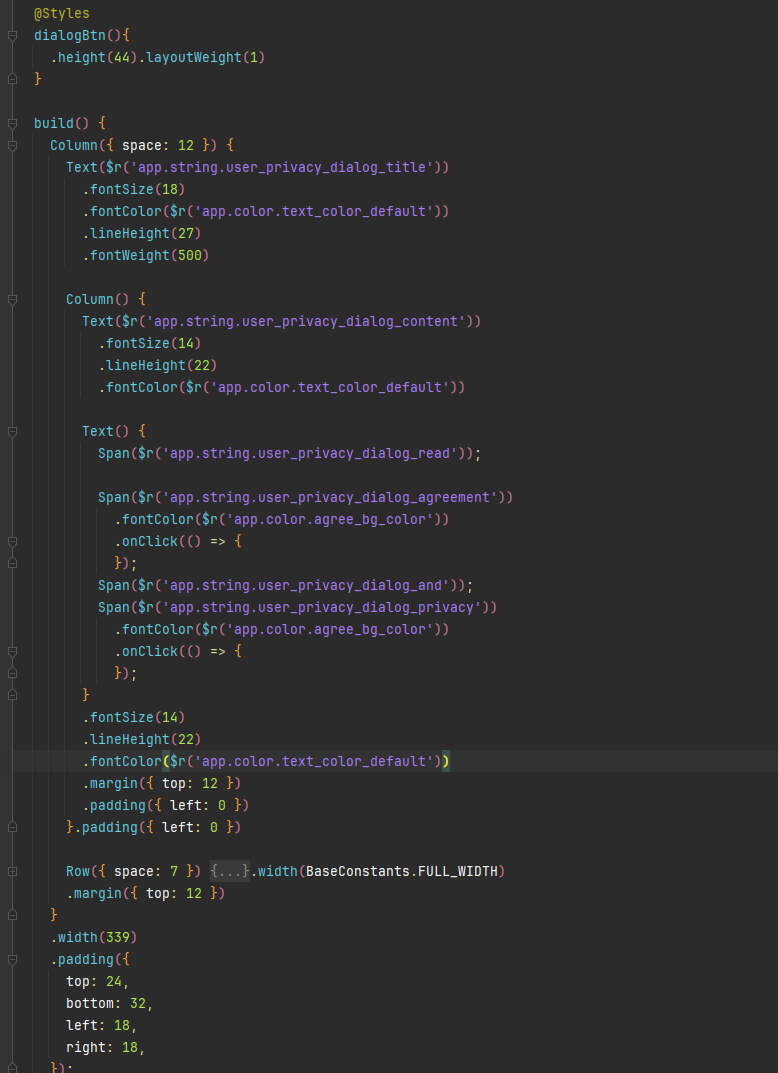Click the .width(339) line
Image resolution: width=778 pixels, height=1073 pixels.
point(94,937)
